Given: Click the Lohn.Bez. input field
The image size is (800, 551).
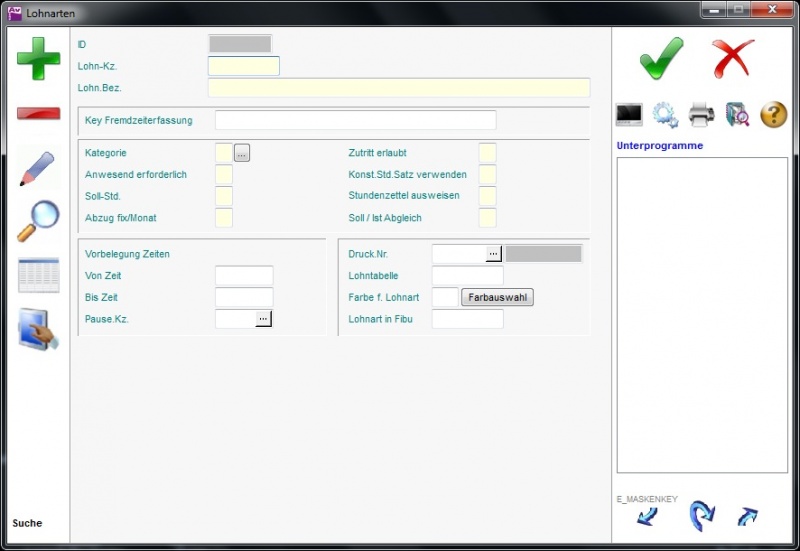Looking at the screenshot, I should point(398,88).
